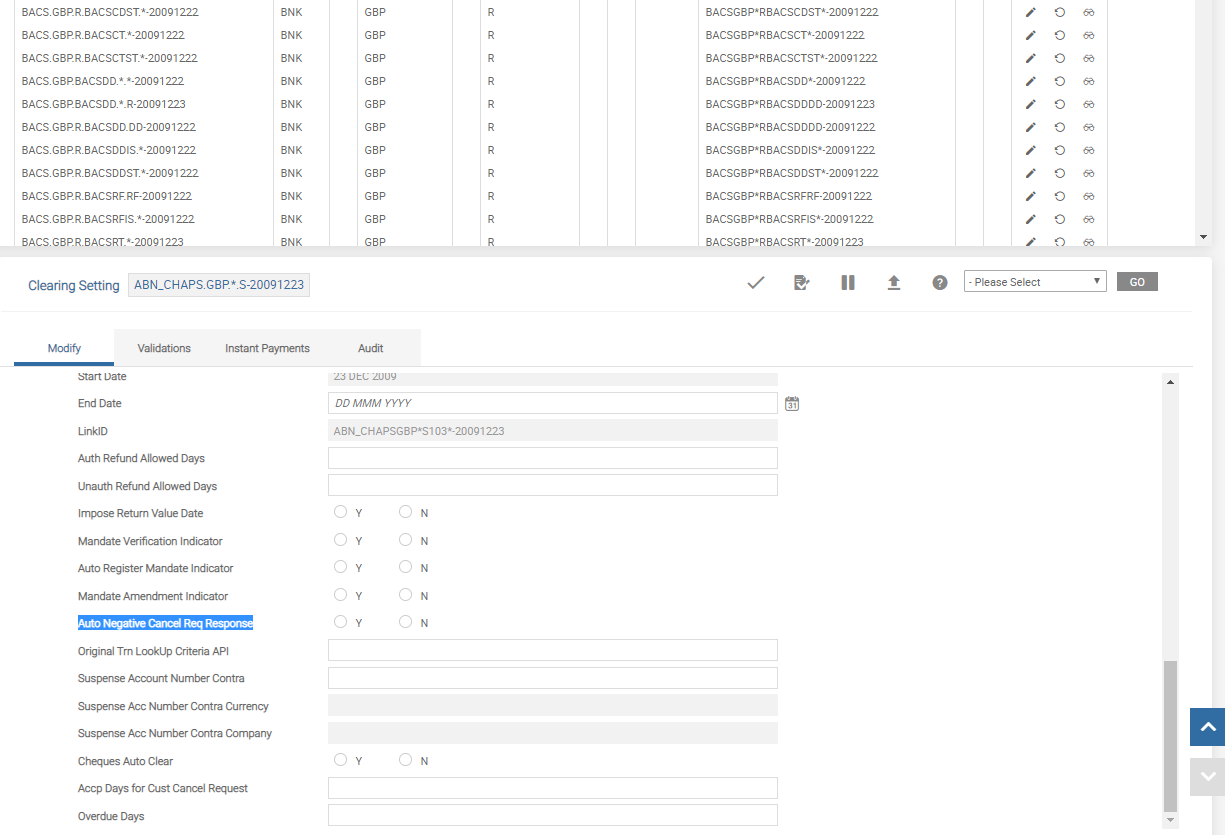Click the validate document icon in toolbar

click(x=801, y=283)
